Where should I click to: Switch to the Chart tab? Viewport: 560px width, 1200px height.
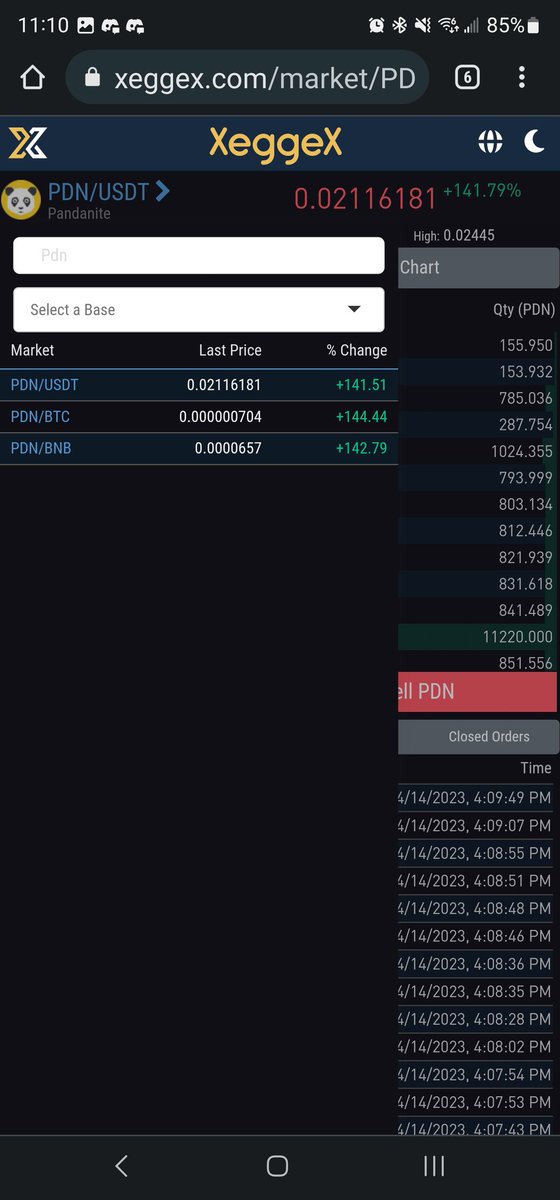pos(478,267)
